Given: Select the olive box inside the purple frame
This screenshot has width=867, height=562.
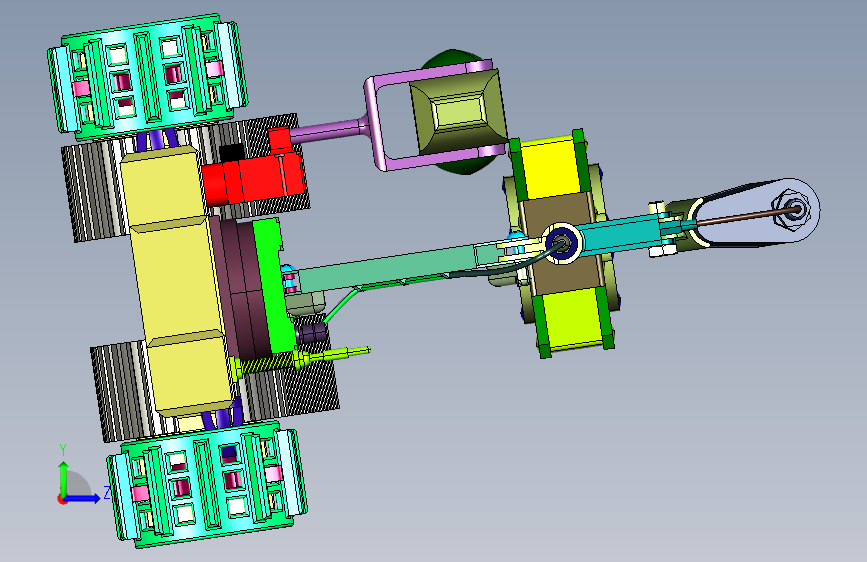Looking at the screenshot, I should pyautogui.click(x=459, y=112).
